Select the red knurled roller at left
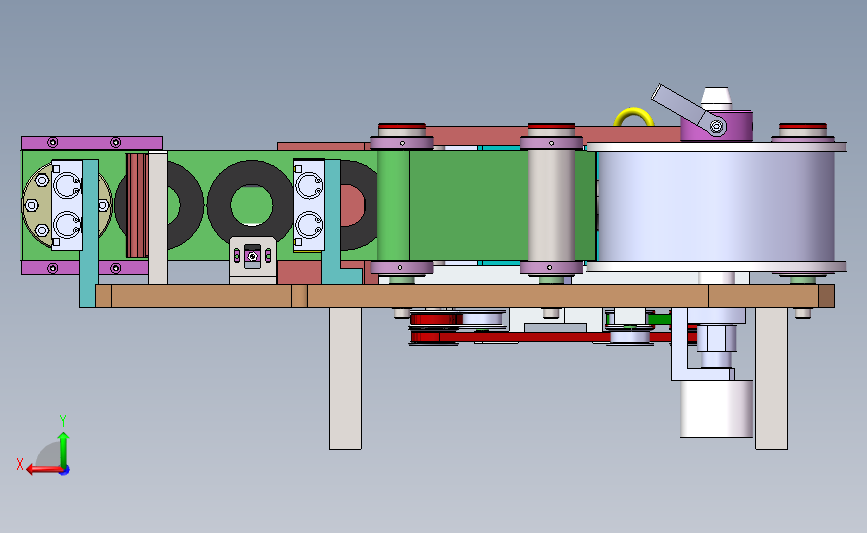Image resolution: width=867 pixels, height=533 pixels. pyautogui.click(x=136, y=205)
